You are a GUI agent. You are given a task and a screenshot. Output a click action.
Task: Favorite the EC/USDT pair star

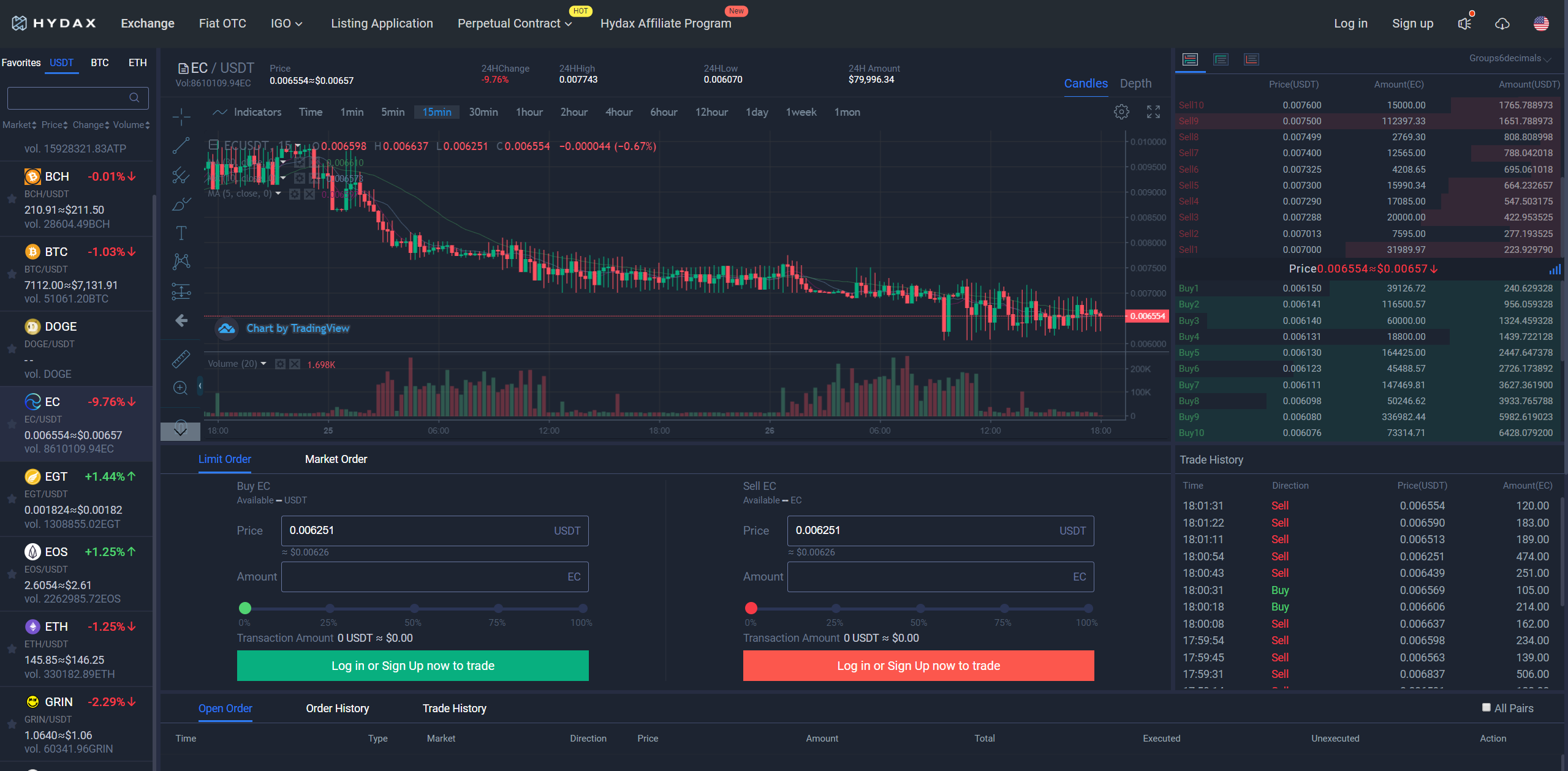12,424
